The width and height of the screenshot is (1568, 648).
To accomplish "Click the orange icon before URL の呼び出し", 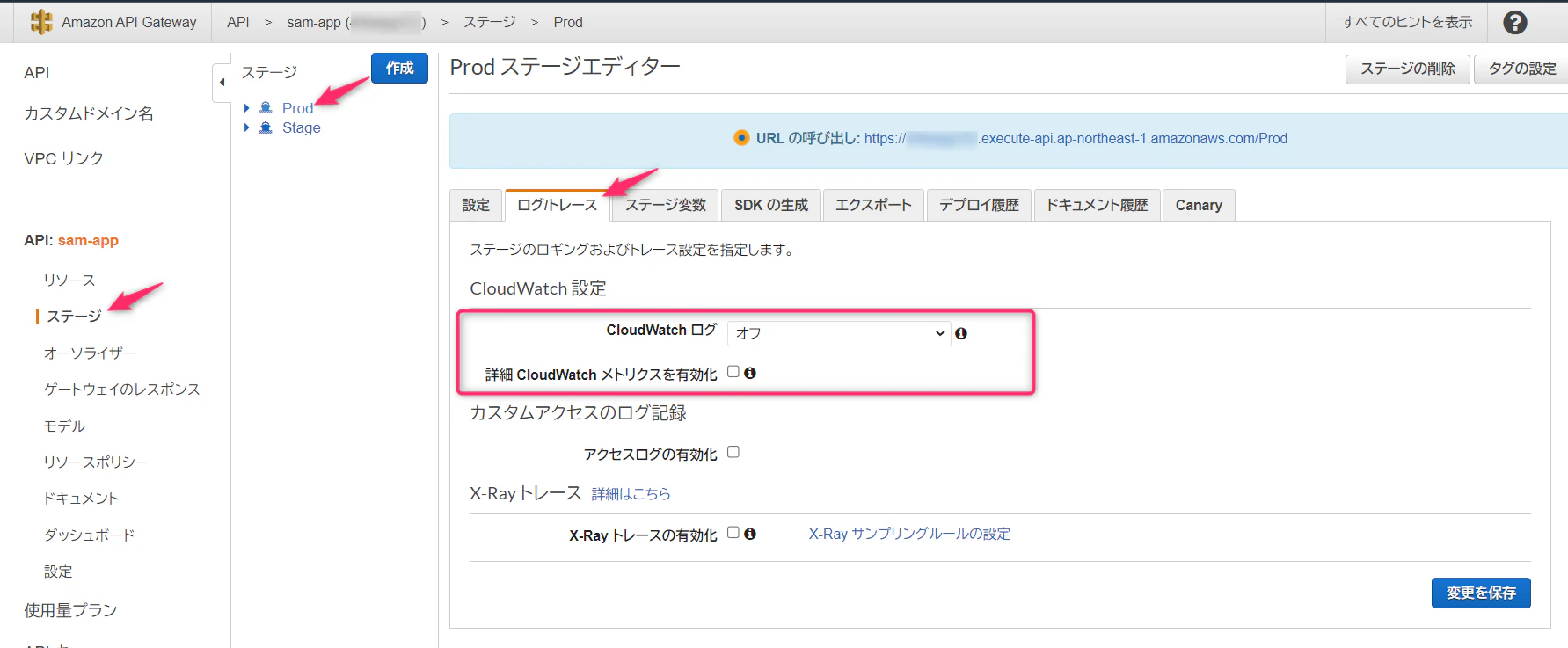I will coord(741,138).
